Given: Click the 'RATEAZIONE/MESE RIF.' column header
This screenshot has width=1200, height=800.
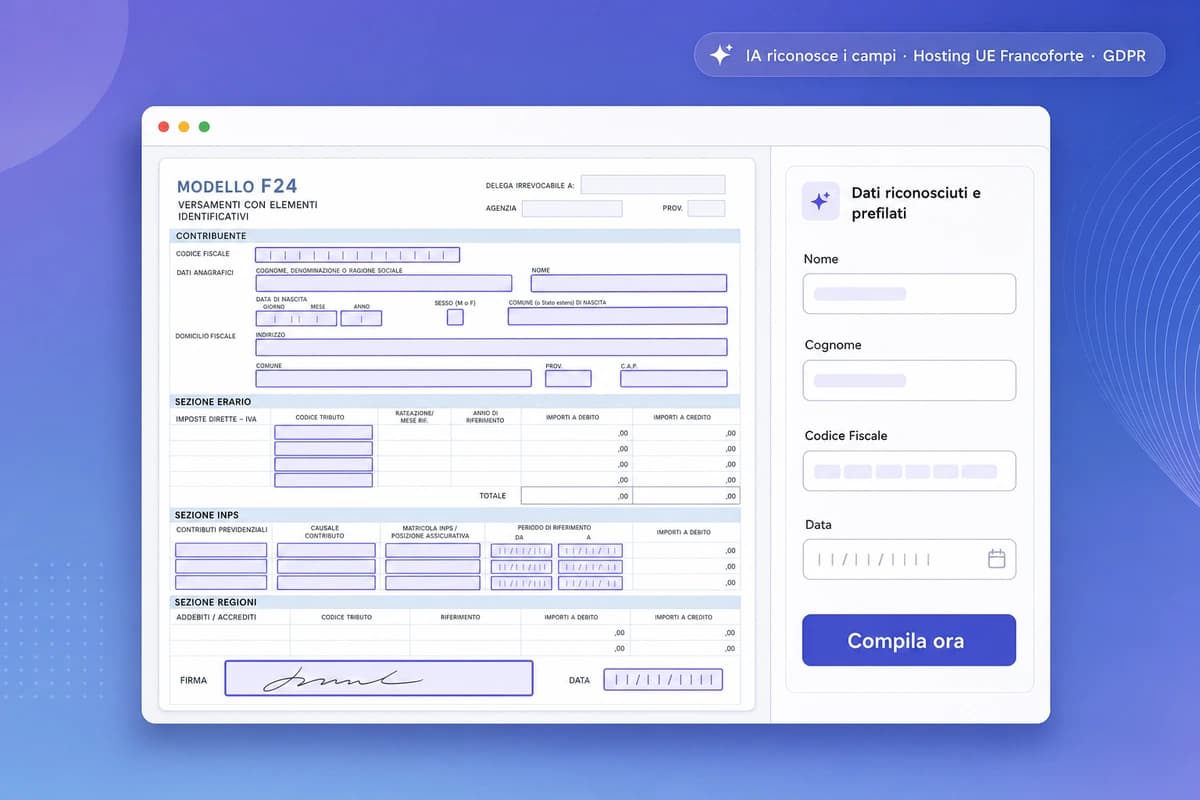Looking at the screenshot, I should [414, 417].
